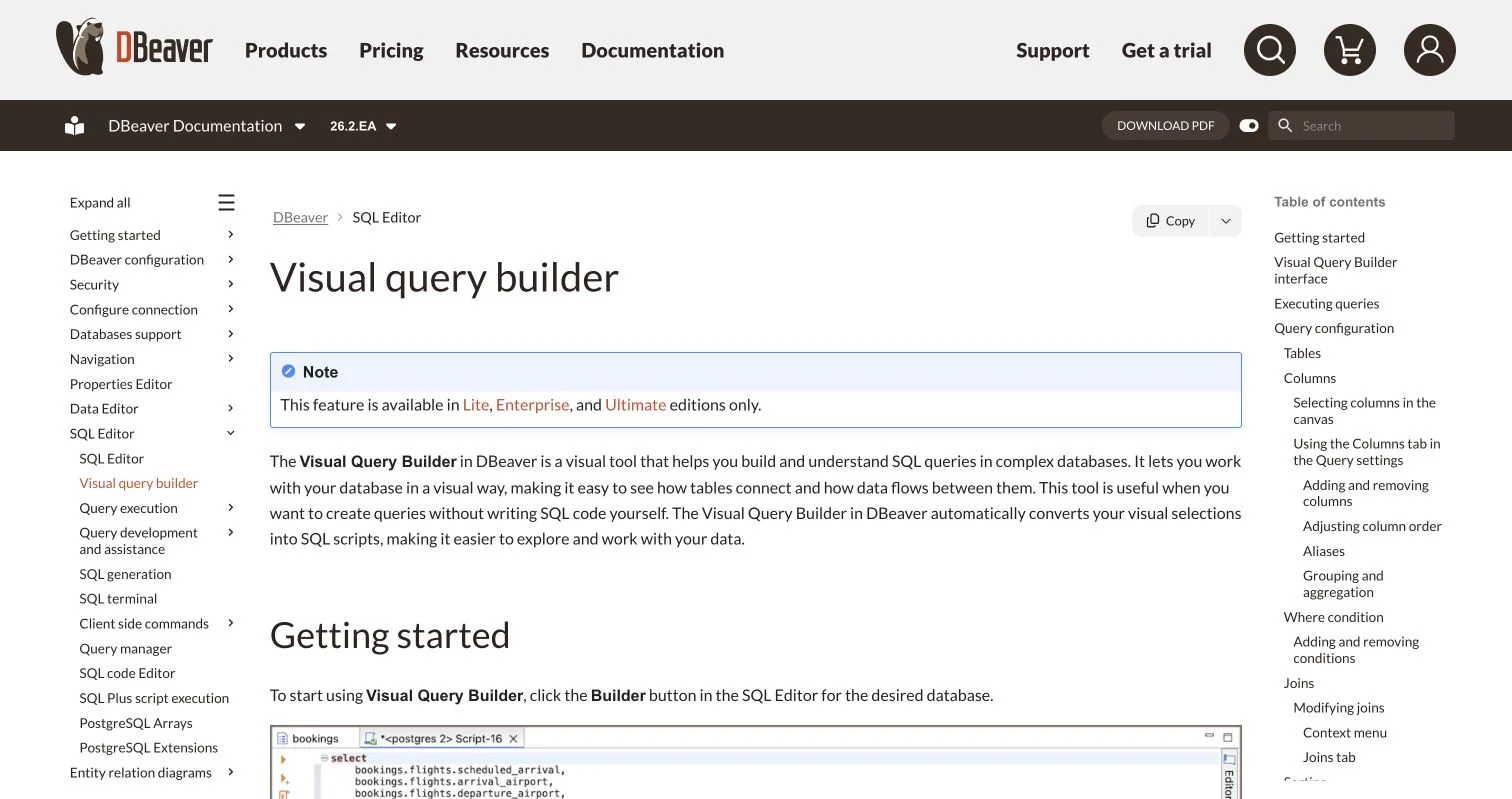Viewport: 1512px width, 799px height.
Task: Open the Copy options dropdown arrow
Action: (x=1226, y=221)
